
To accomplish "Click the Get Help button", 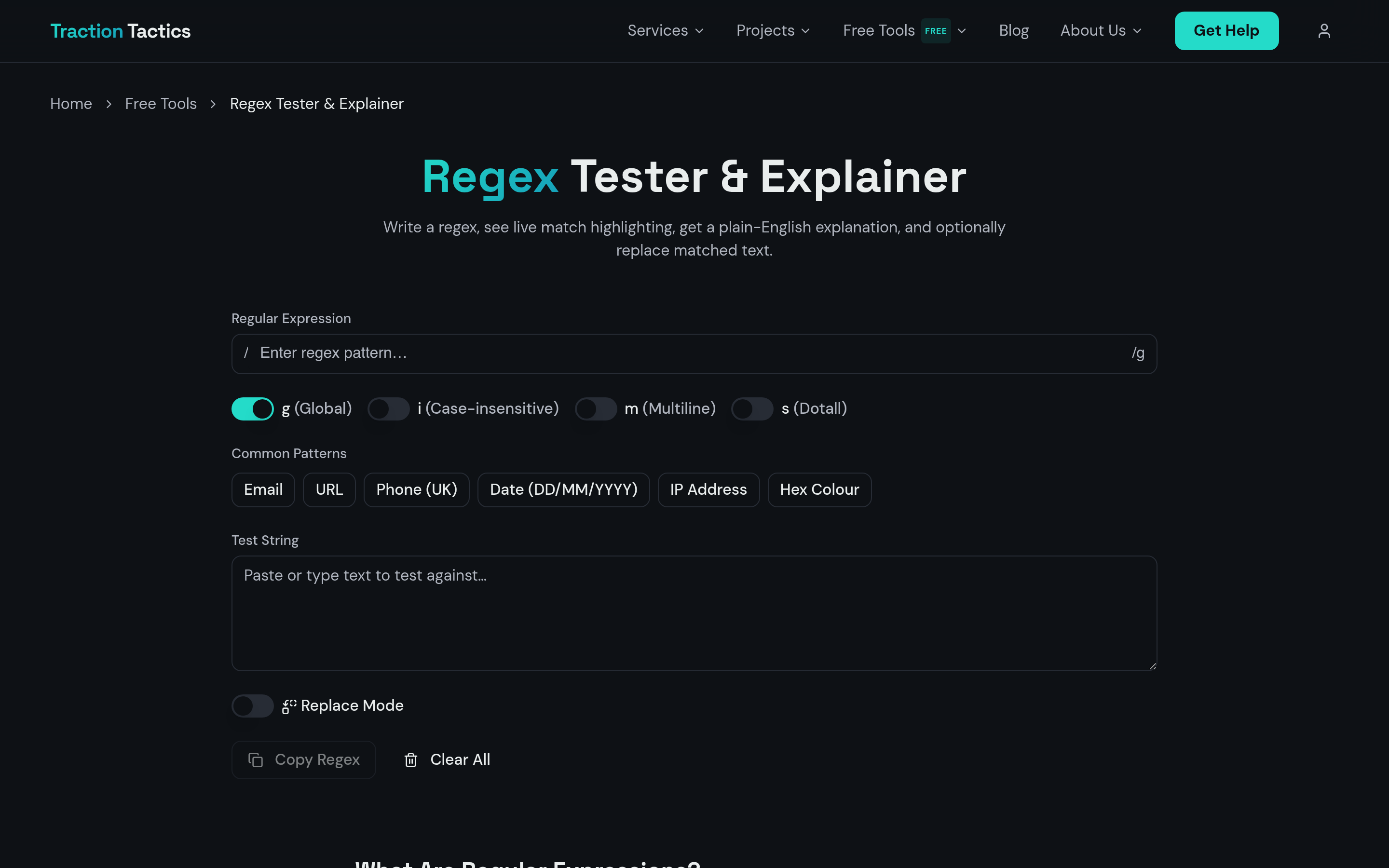I will pyautogui.click(x=1226, y=31).
